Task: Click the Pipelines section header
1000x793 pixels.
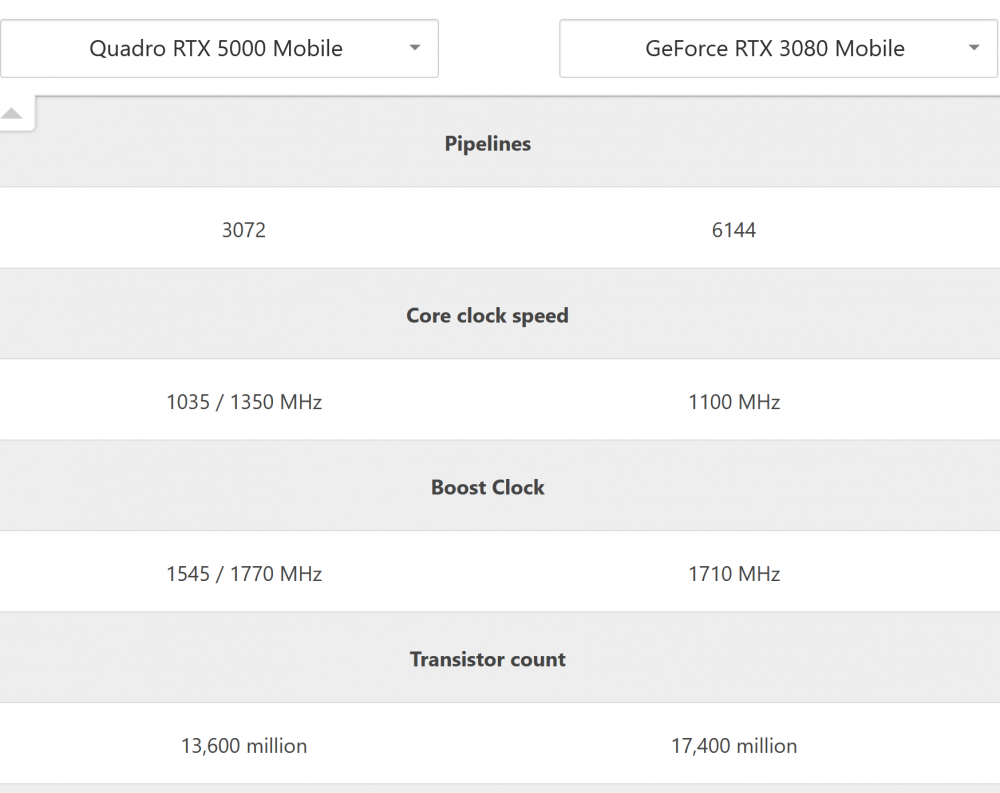Action: (x=488, y=144)
